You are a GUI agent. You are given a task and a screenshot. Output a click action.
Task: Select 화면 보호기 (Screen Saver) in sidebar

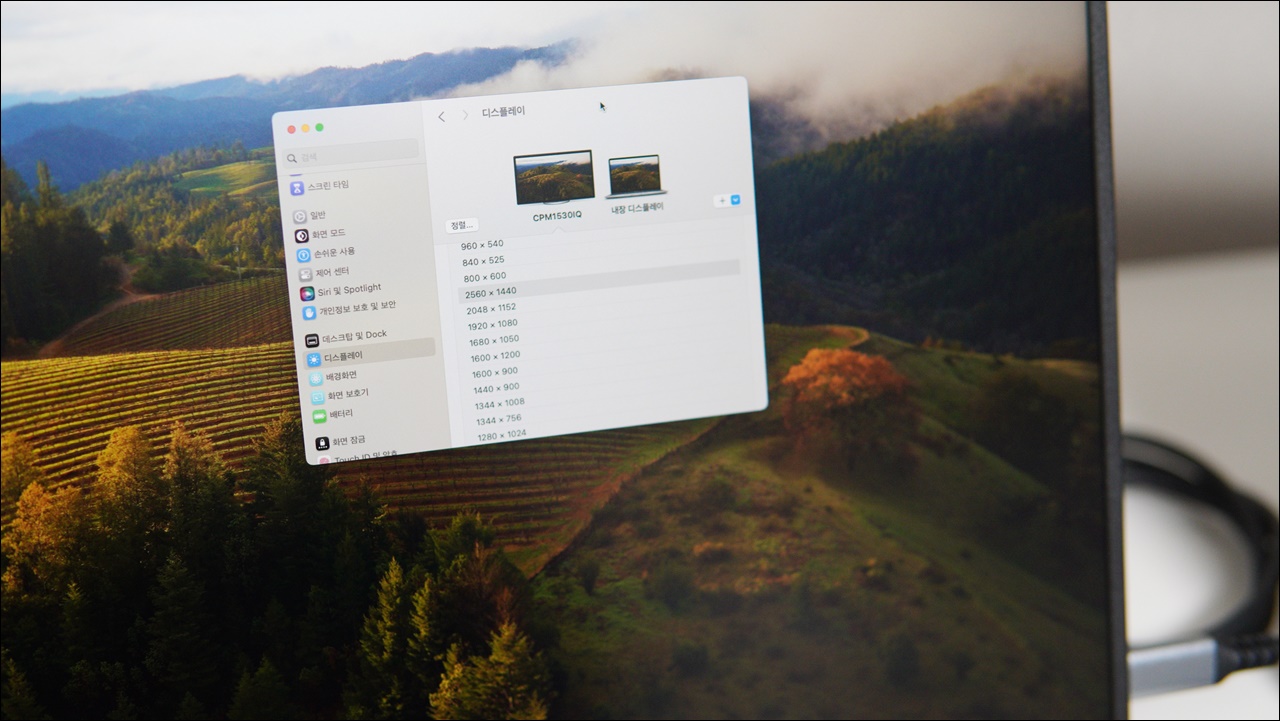click(x=317, y=397)
